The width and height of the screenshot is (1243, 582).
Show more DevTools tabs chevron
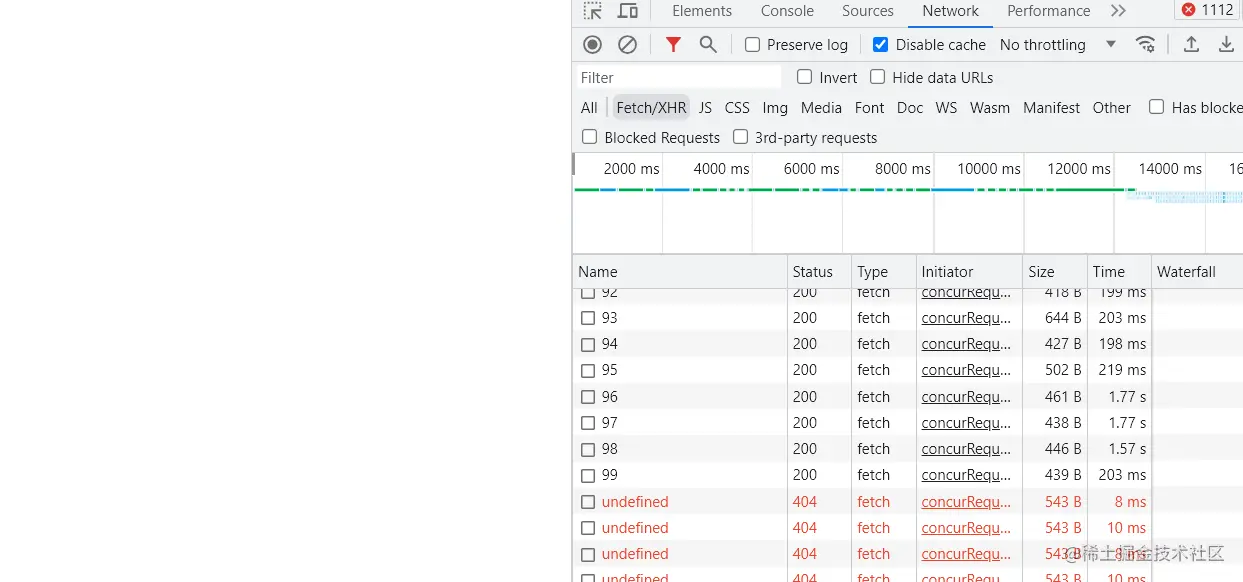(x=1118, y=11)
